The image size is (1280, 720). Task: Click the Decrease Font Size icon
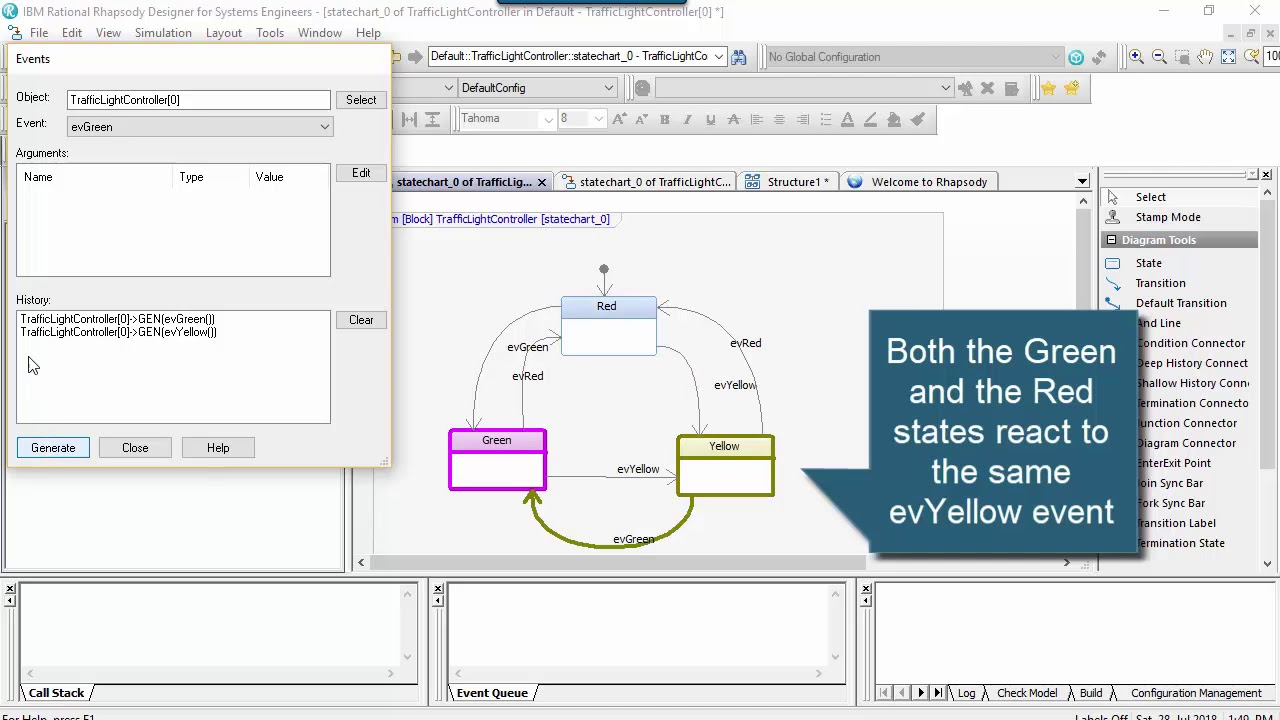(x=641, y=119)
